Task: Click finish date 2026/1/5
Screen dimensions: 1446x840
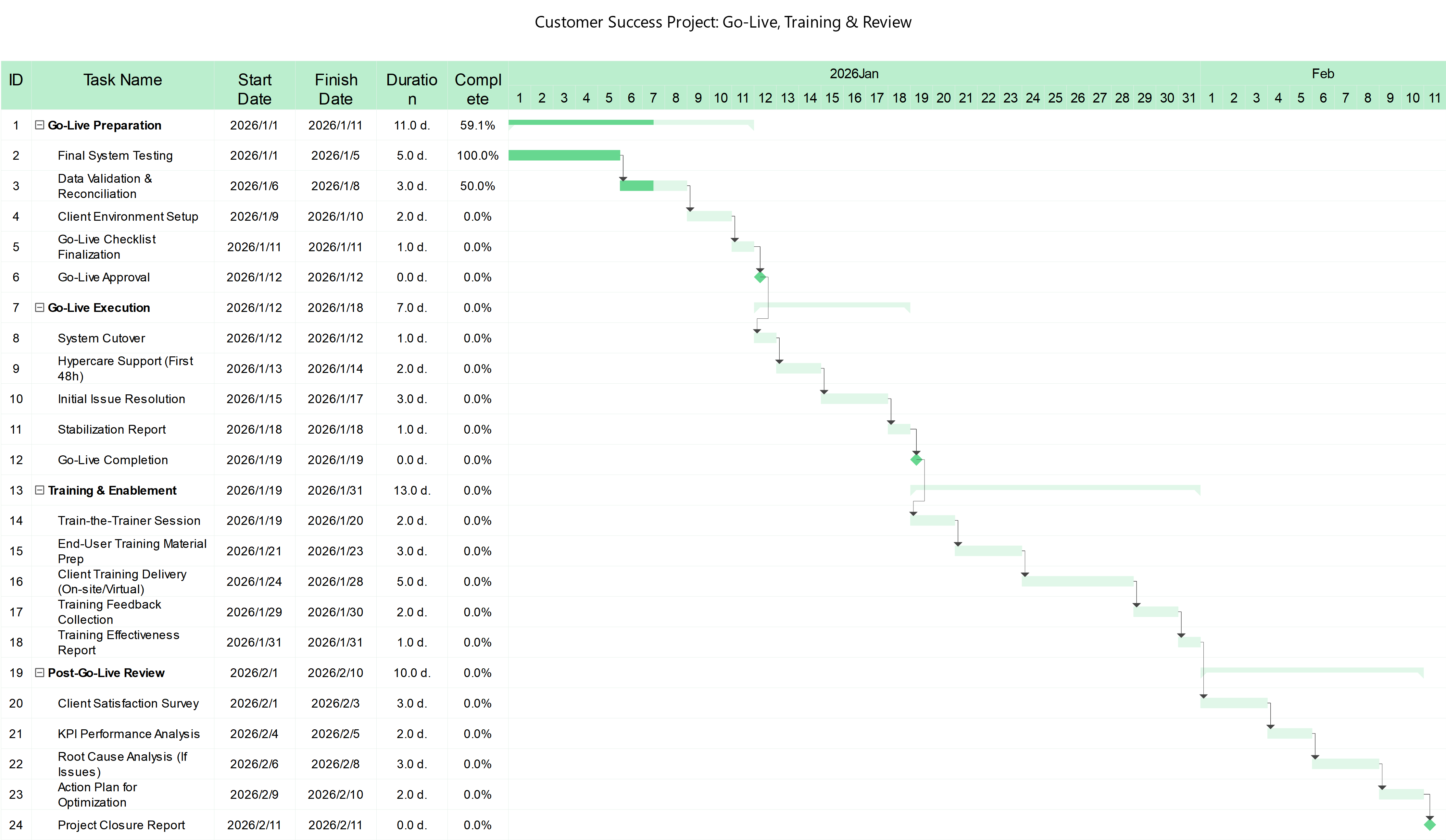Action: (x=336, y=155)
